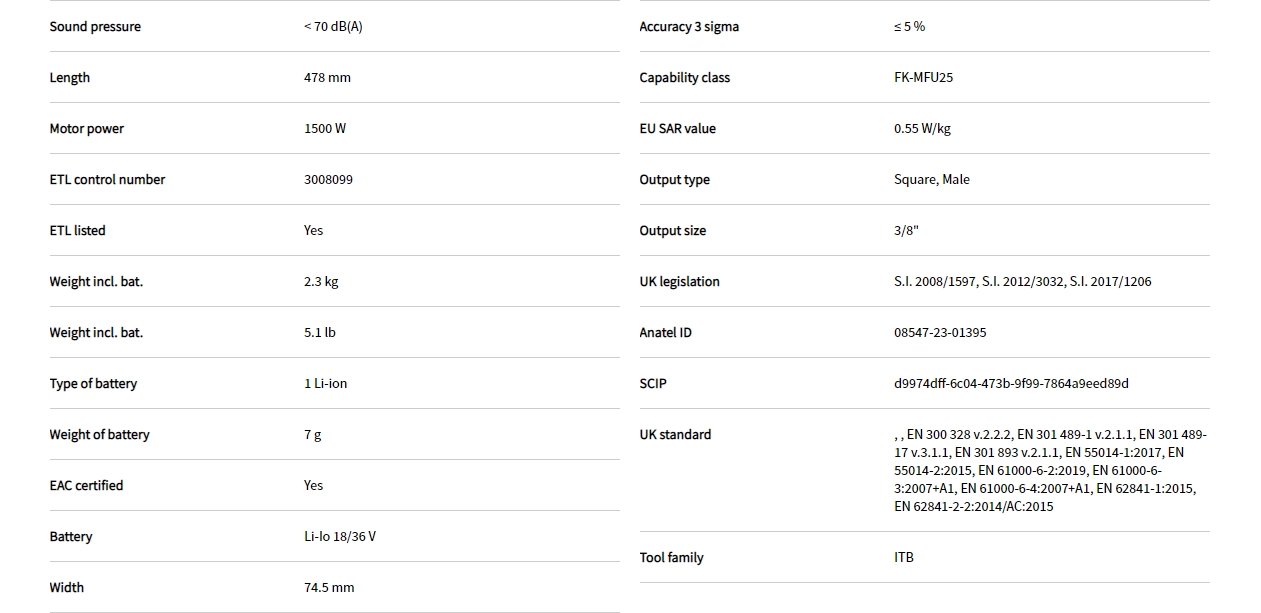Click the Square, Male output type value

click(931, 180)
